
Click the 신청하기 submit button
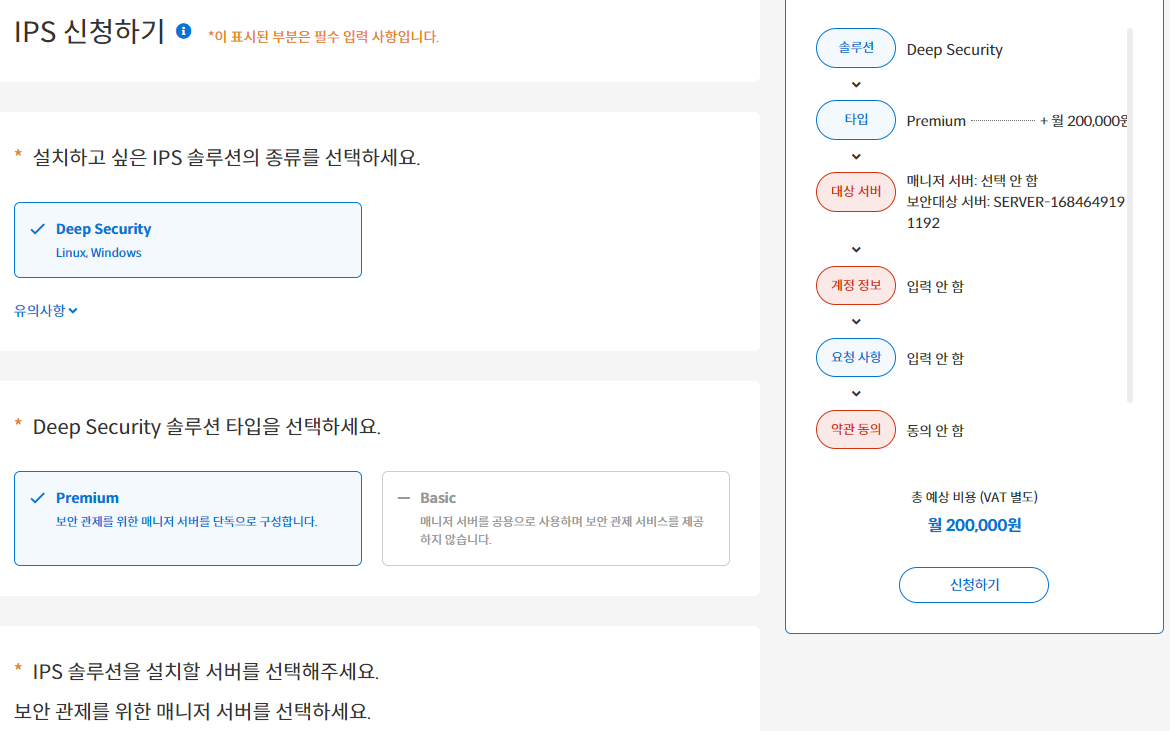[974, 585]
